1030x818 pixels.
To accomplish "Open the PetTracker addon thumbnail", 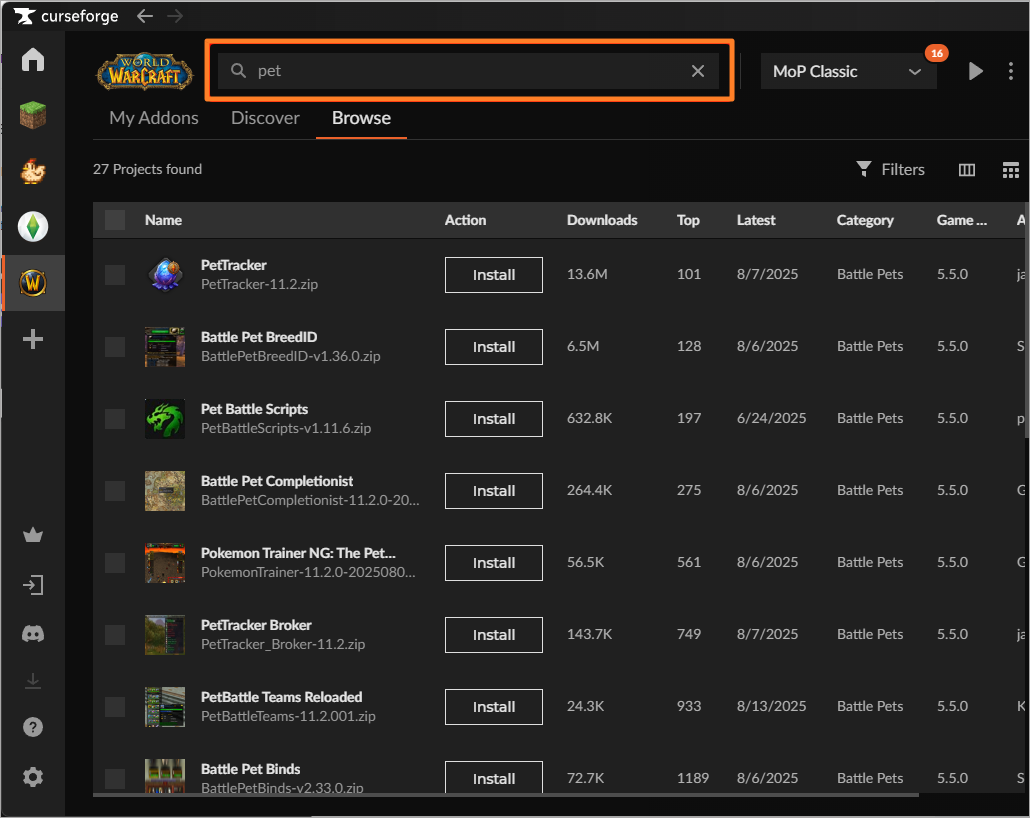I will click(x=165, y=275).
